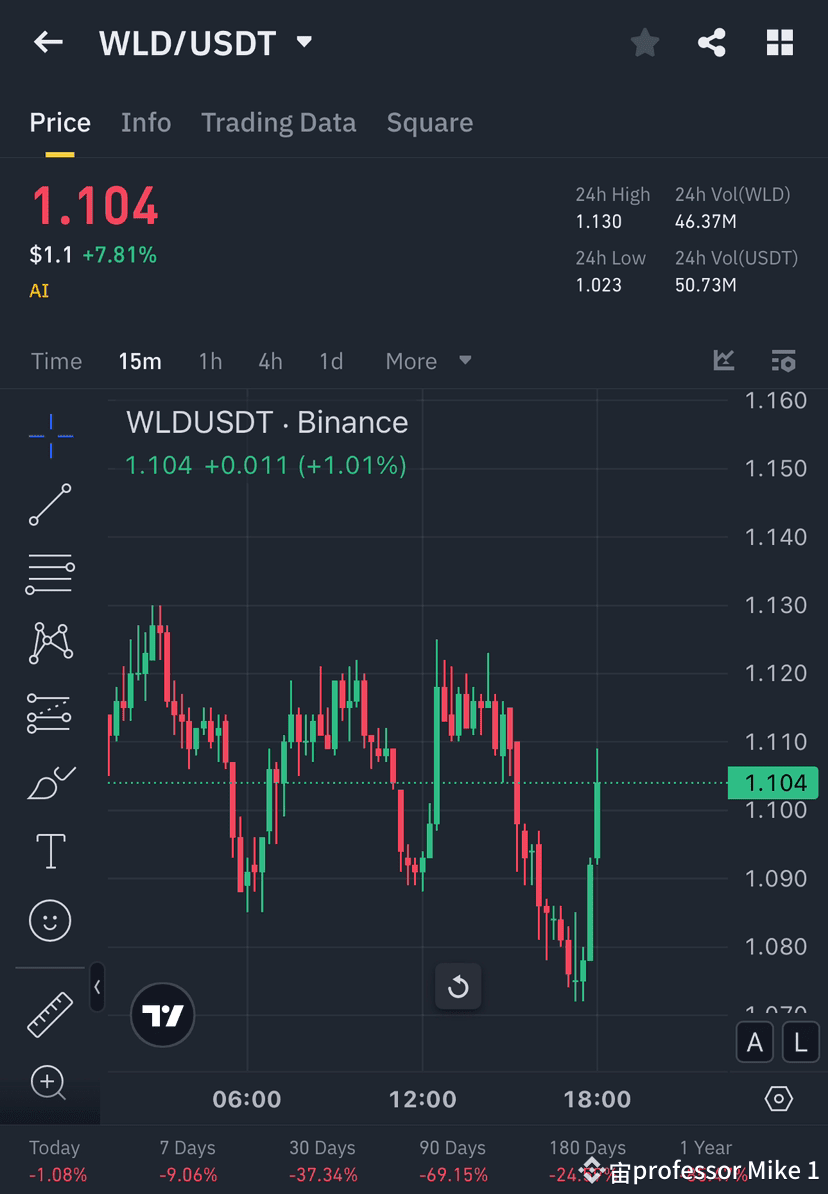
Task: Open the XABCD pattern drawing tool
Action: 50,643
